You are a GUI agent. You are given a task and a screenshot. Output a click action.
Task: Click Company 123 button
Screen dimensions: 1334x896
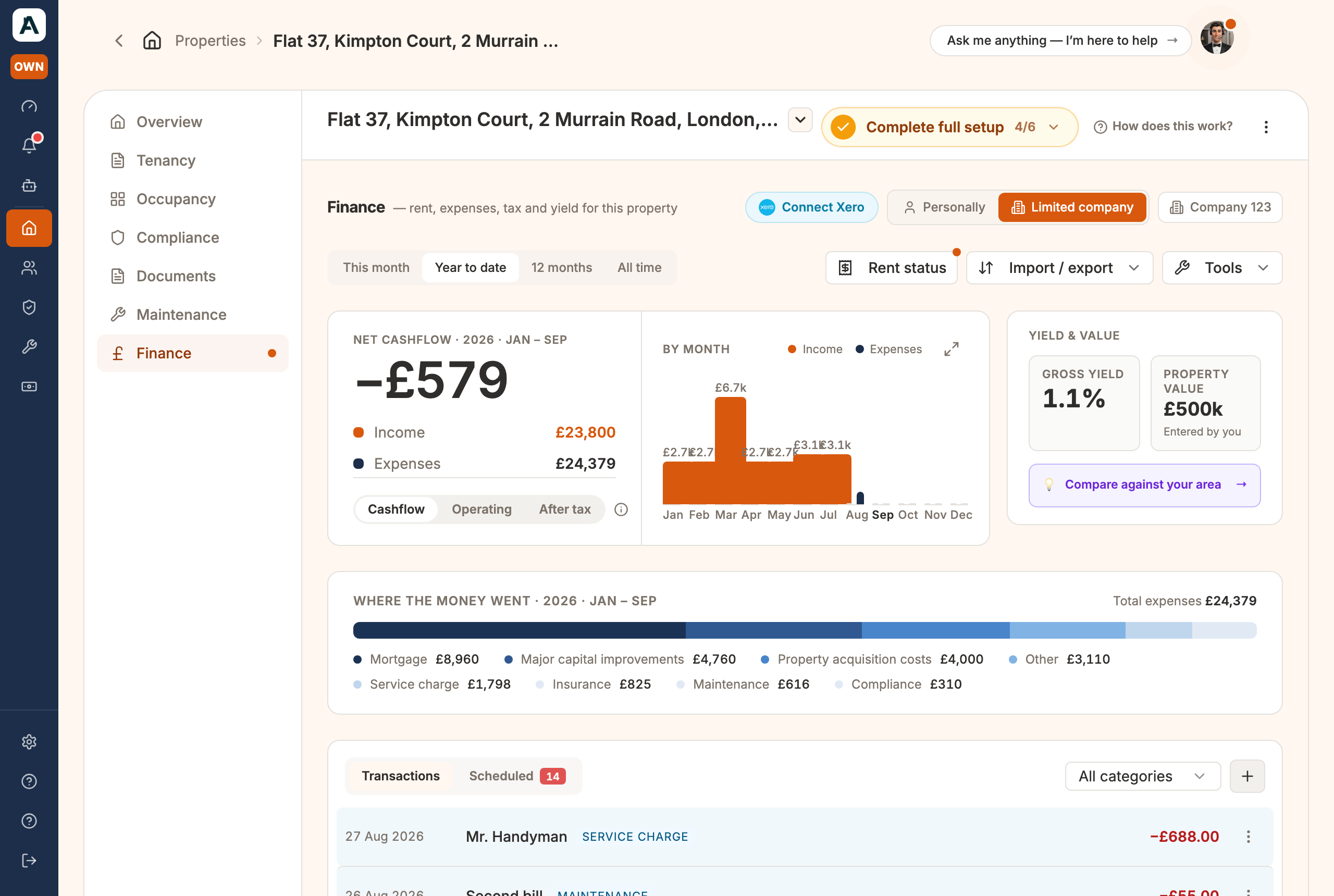[1220, 207]
